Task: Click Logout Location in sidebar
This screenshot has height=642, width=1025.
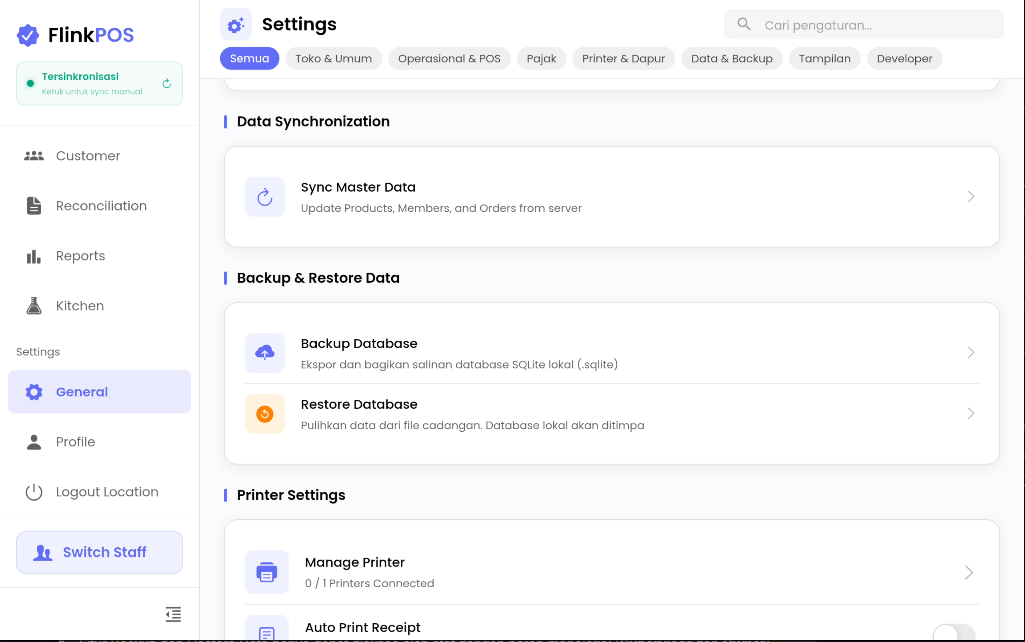Action: 99,492
